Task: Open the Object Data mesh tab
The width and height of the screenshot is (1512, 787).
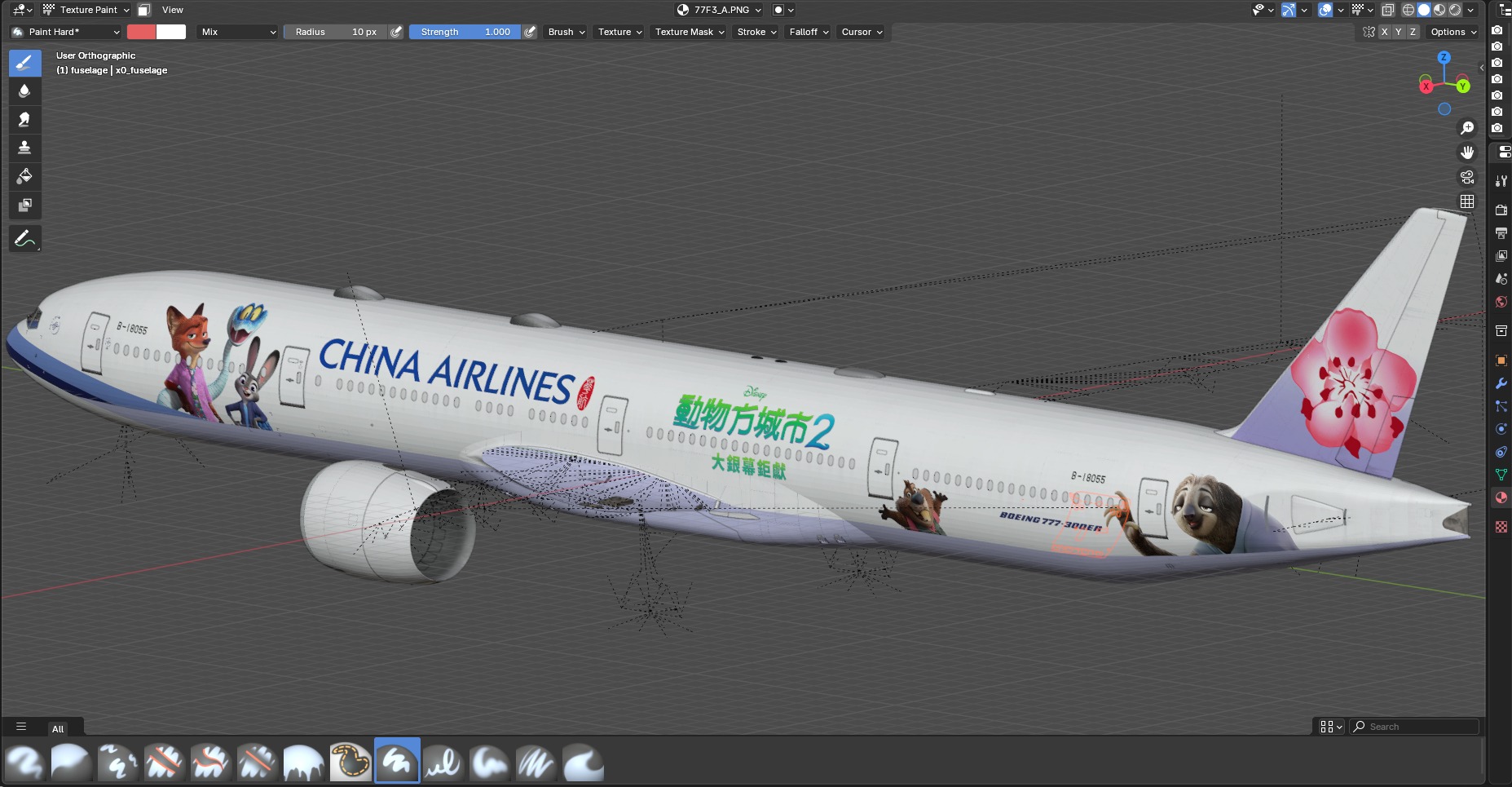Action: [1501, 474]
